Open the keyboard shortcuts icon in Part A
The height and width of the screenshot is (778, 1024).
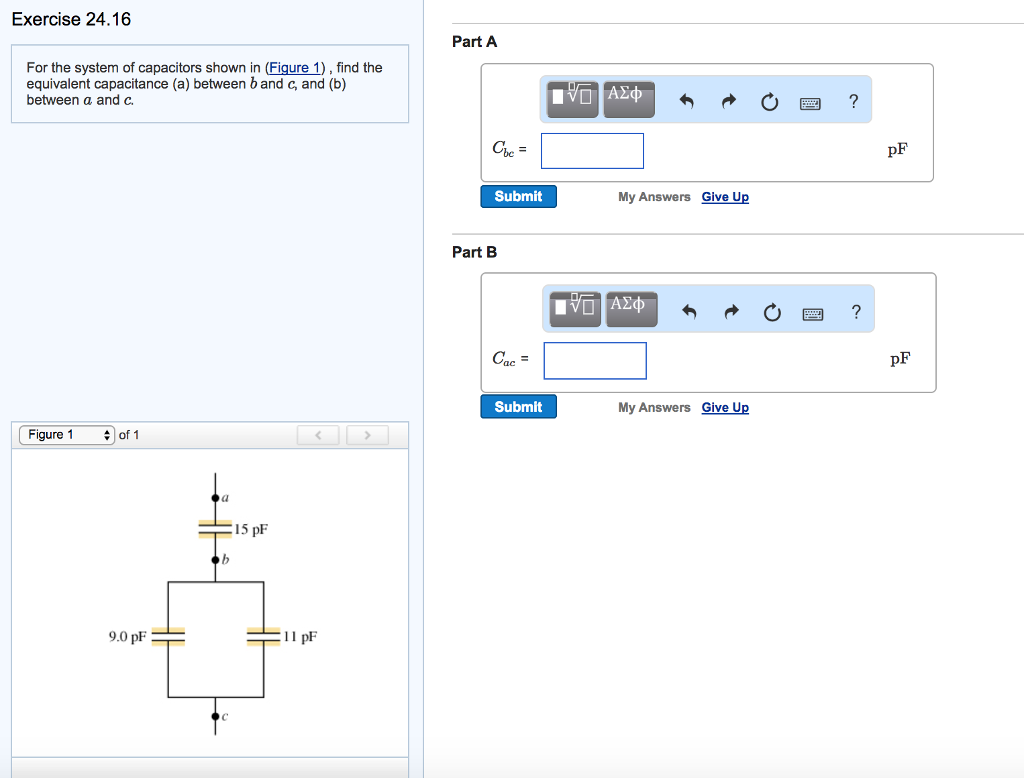point(811,102)
